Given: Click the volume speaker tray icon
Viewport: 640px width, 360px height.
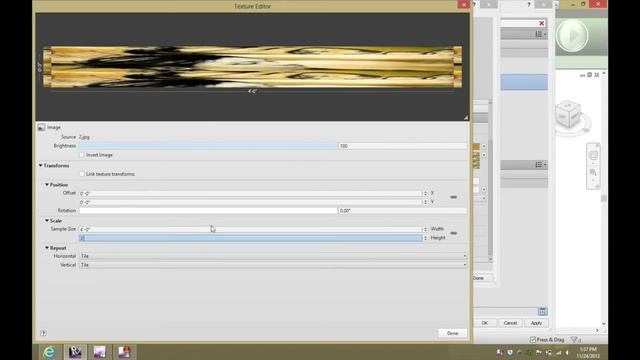Looking at the screenshot, I should tap(568, 352).
